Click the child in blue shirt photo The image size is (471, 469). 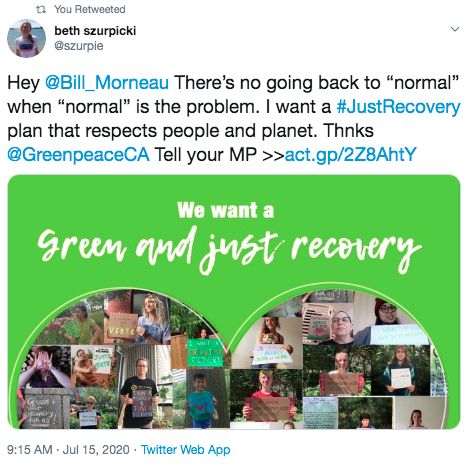[200, 400]
